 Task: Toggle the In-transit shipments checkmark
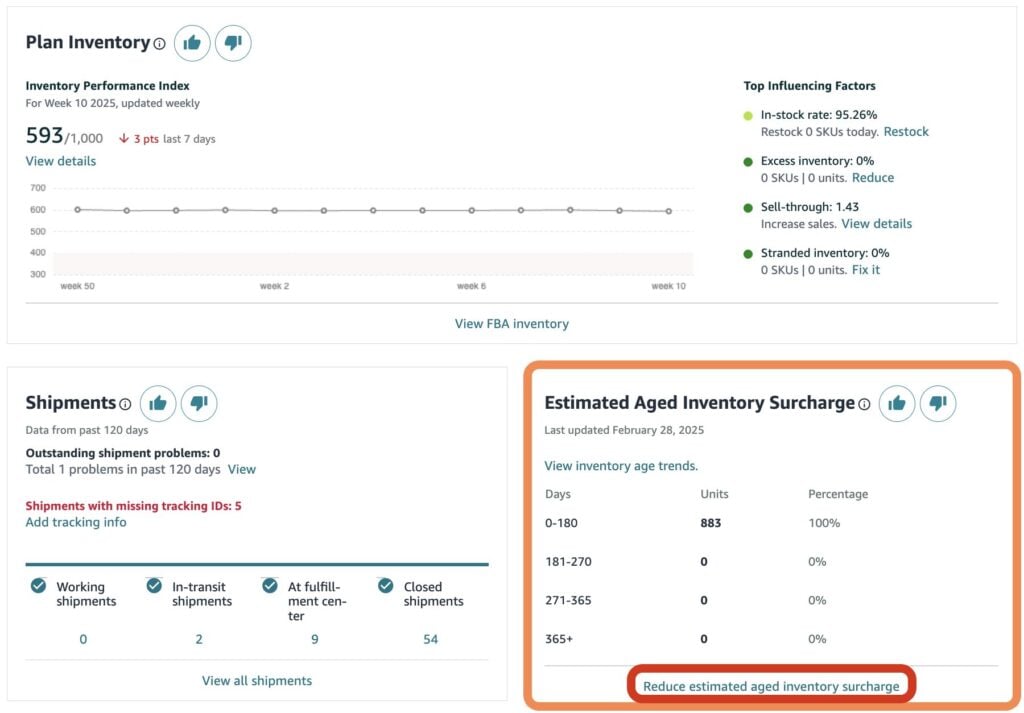154,586
